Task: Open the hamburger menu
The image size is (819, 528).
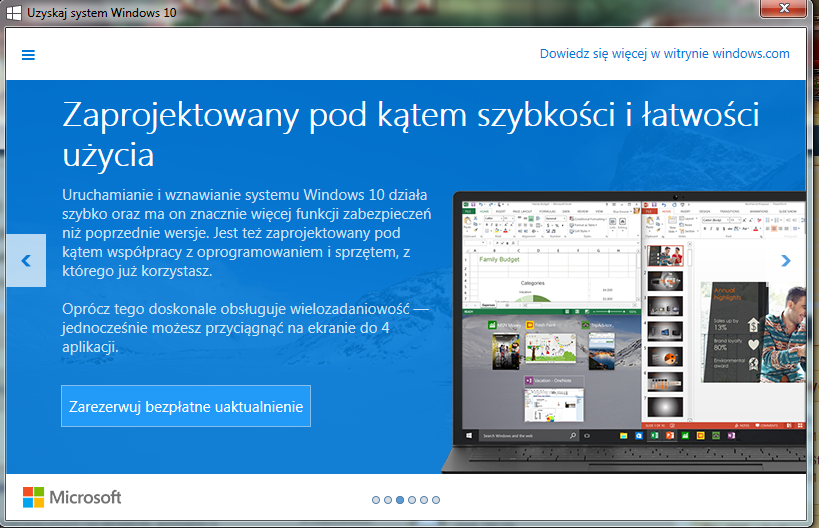Action: [x=28, y=55]
